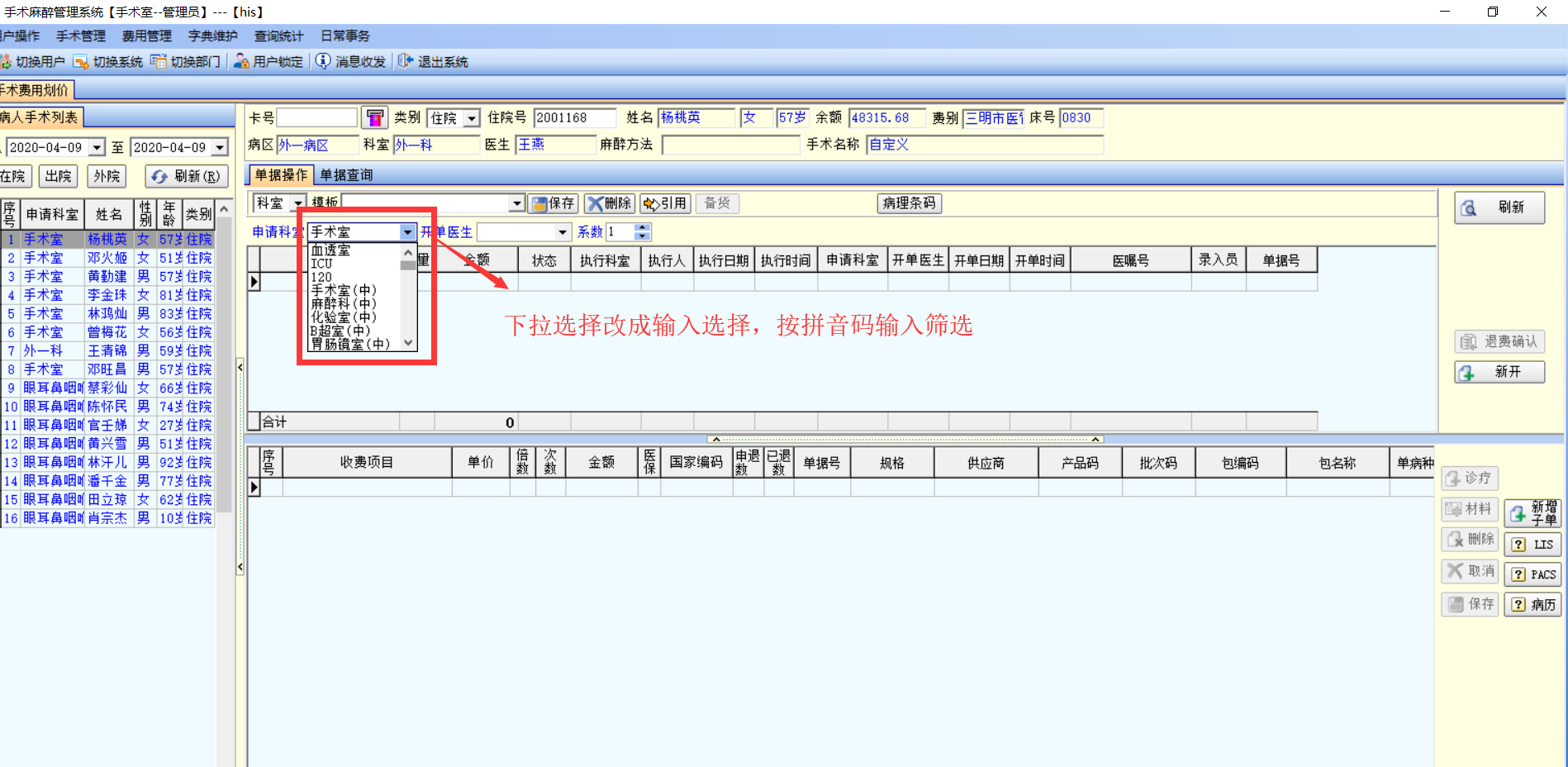
Task: Click the 切换用户 toolbar icon
Action: click(33, 62)
